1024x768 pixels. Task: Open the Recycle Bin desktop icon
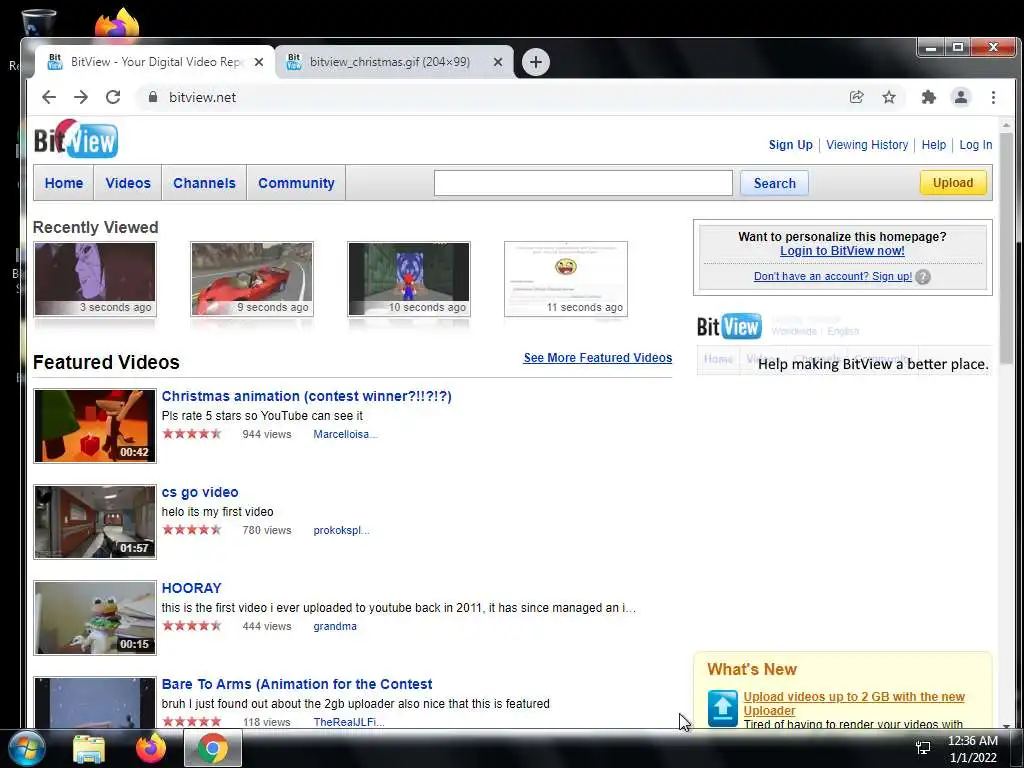[x=38, y=23]
